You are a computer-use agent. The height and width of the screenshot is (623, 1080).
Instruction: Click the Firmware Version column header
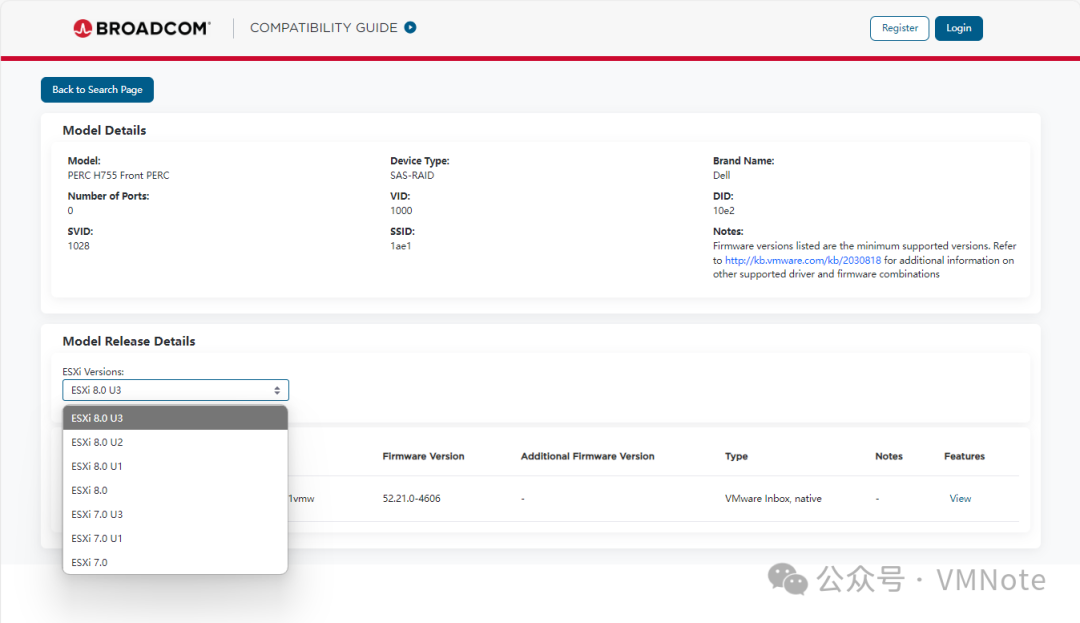click(424, 456)
